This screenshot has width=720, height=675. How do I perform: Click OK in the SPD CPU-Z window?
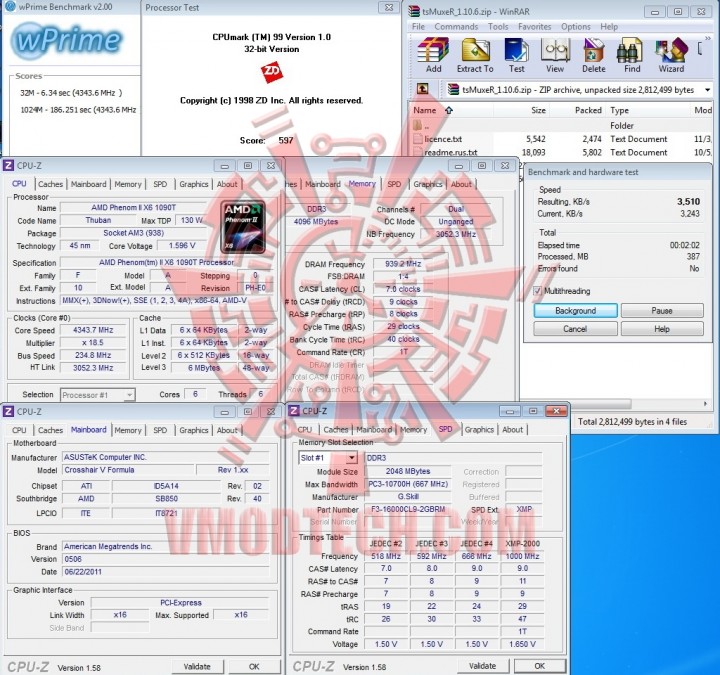point(540,666)
